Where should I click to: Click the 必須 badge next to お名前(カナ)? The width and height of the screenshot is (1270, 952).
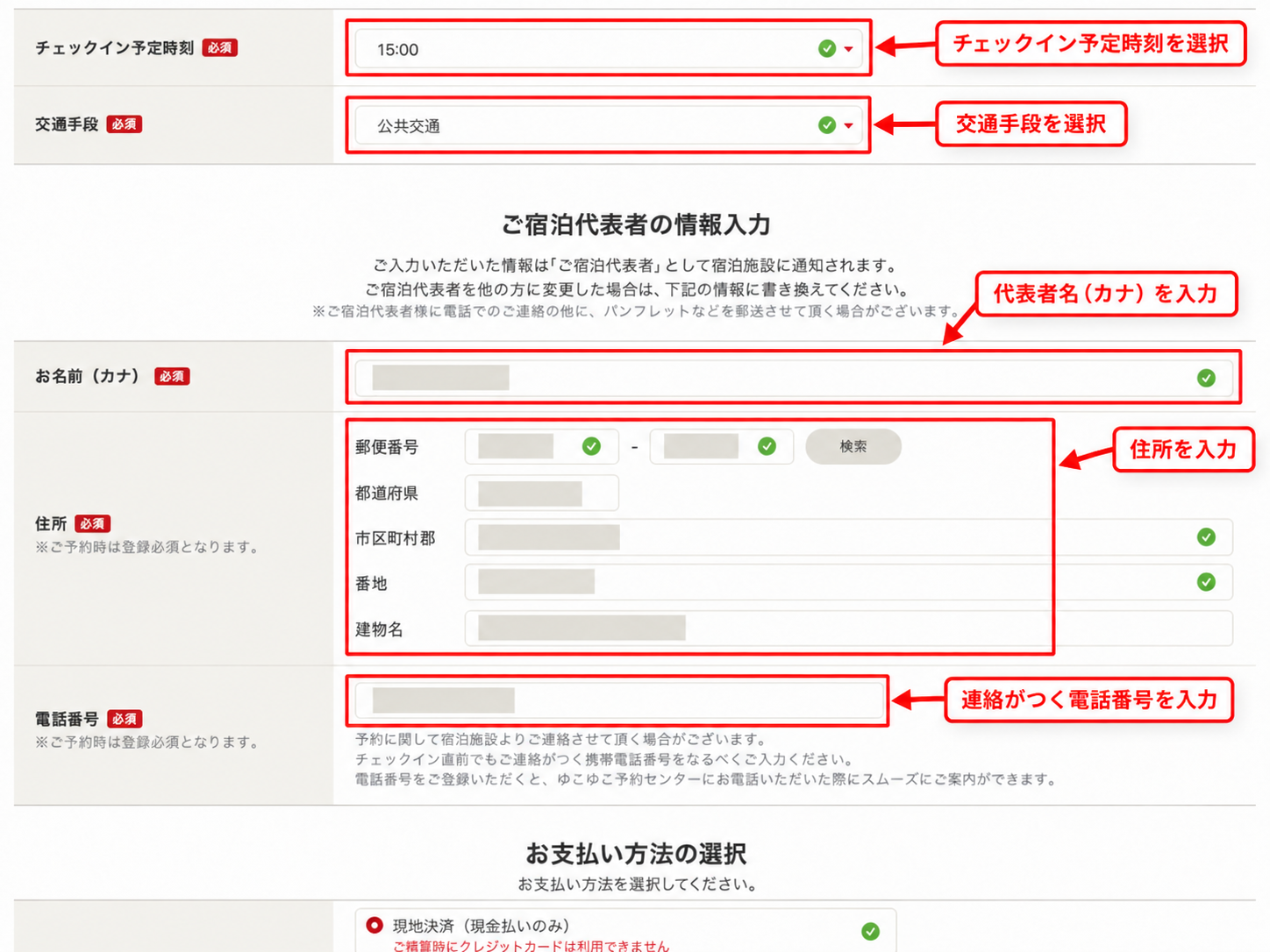pyautogui.click(x=172, y=376)
